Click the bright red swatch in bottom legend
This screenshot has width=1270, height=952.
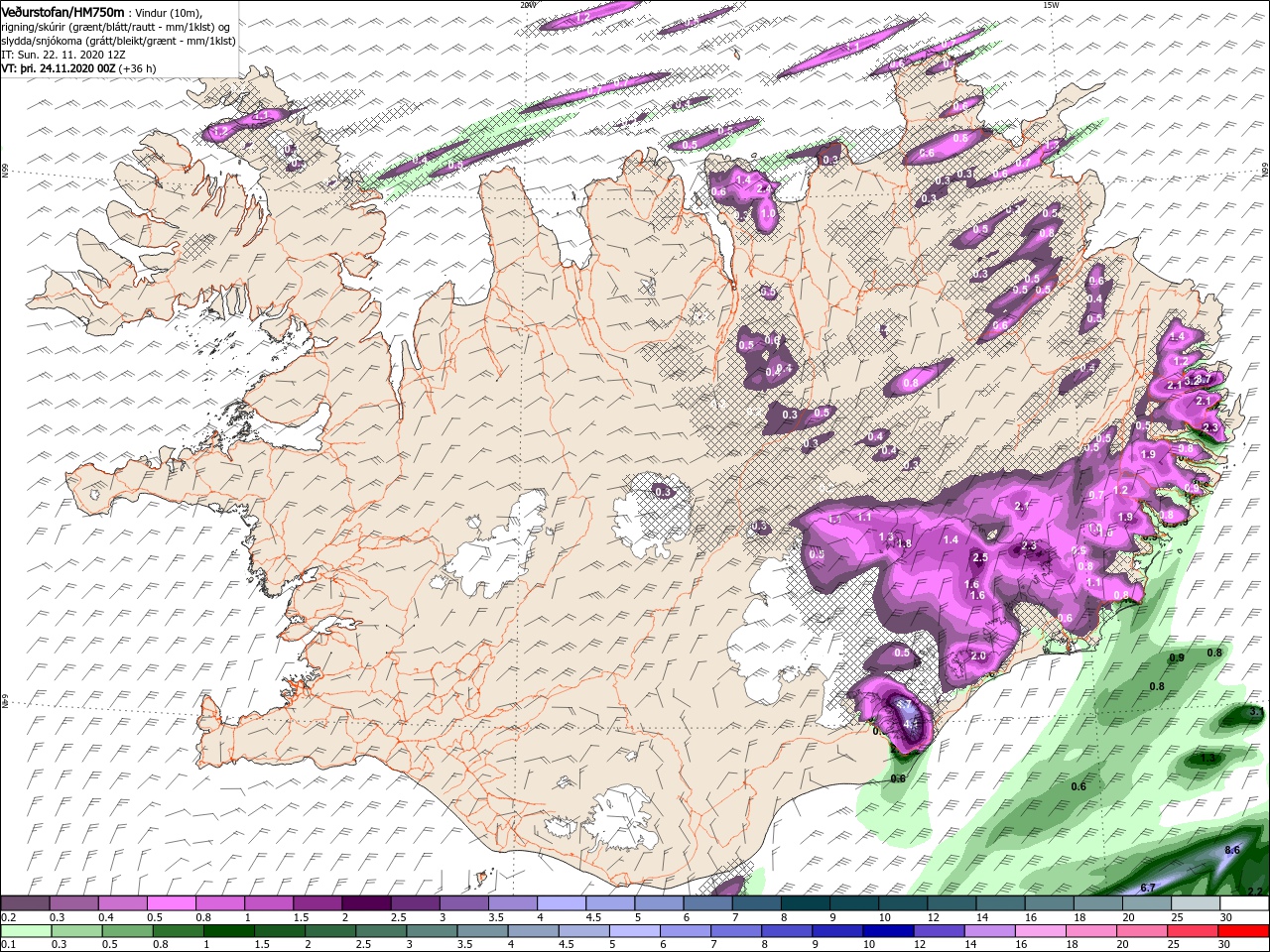[x=1244, y=931]
